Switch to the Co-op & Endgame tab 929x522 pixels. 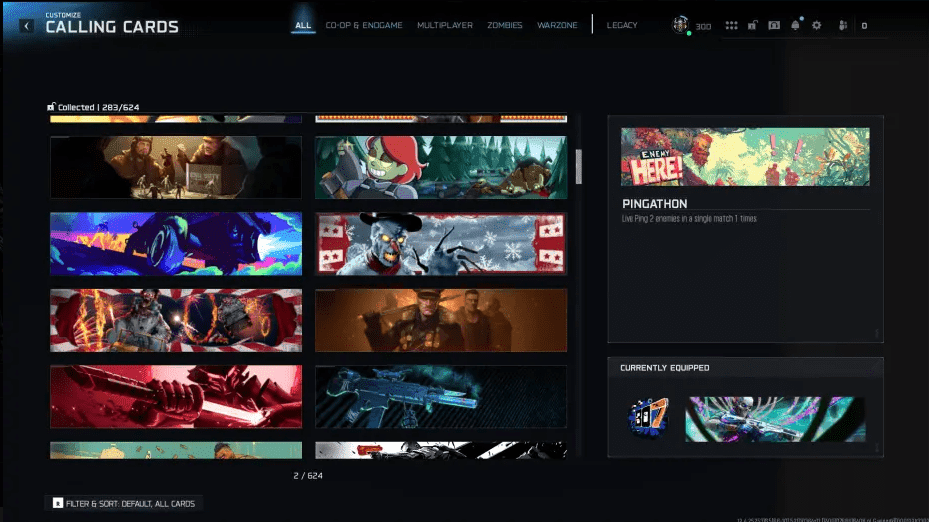tap(364, 25)
